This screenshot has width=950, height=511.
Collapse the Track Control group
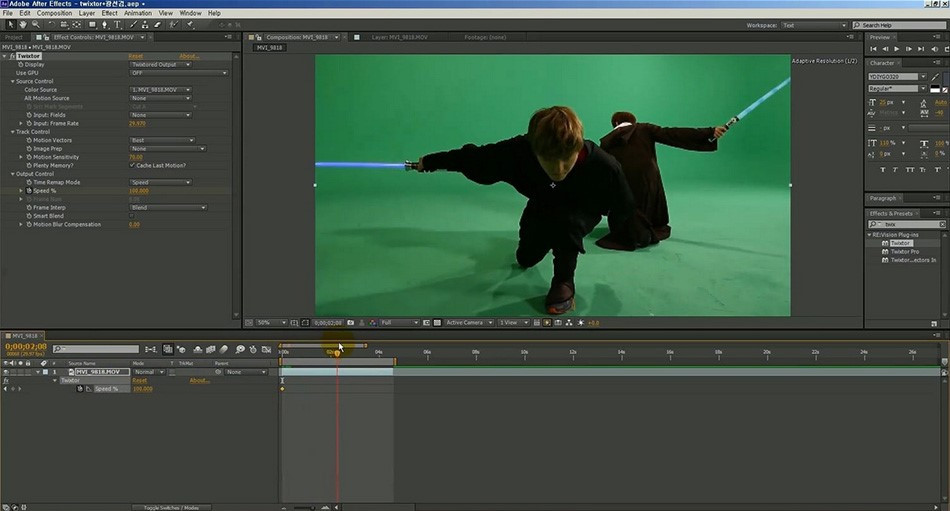pyautogui.click(x=13, y=132)
